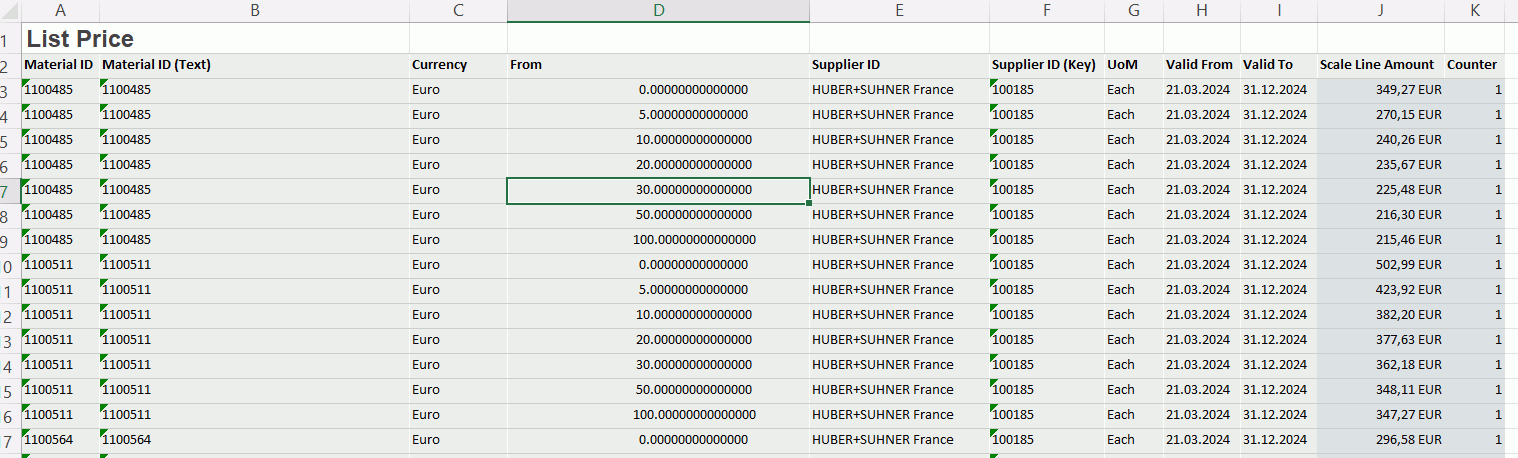Select the 296,58 EUR amount cell
Viewport: 1518px width, 458px height.
pyautogui.click(x=1380, y=440)
